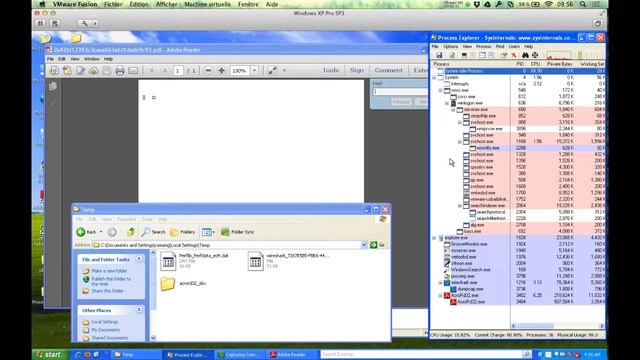The image size is (640, 360).
Task: Open the Users menu in Process Explorer
Action: tap(514, 47)
